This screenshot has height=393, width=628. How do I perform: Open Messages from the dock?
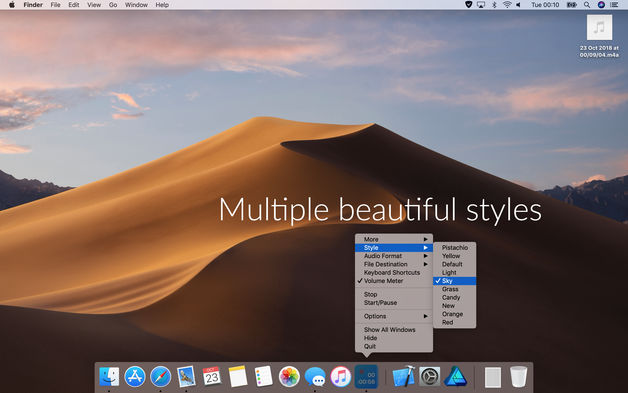[x=315, y=377]
